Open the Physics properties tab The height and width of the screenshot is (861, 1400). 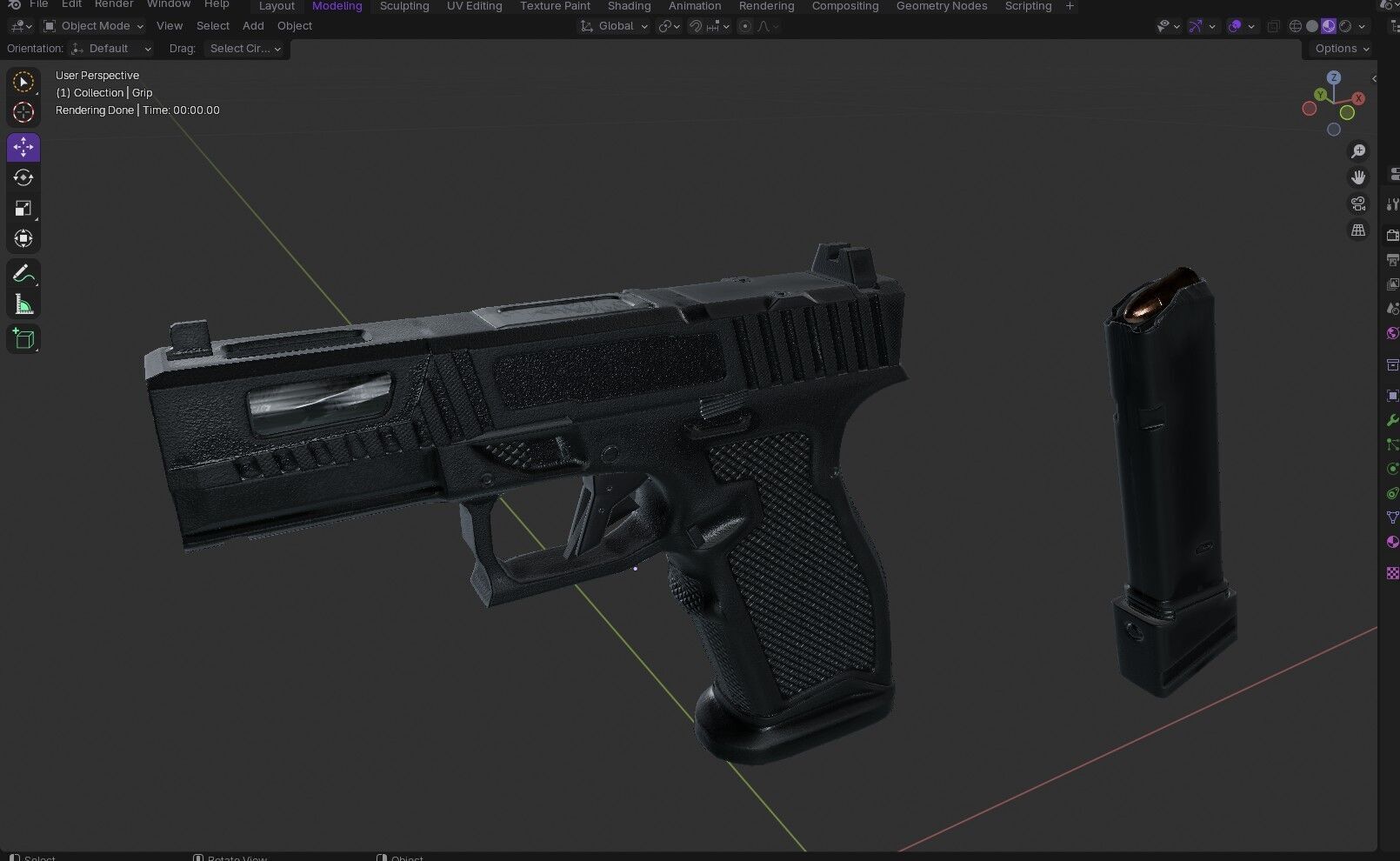pos(1392,469)
